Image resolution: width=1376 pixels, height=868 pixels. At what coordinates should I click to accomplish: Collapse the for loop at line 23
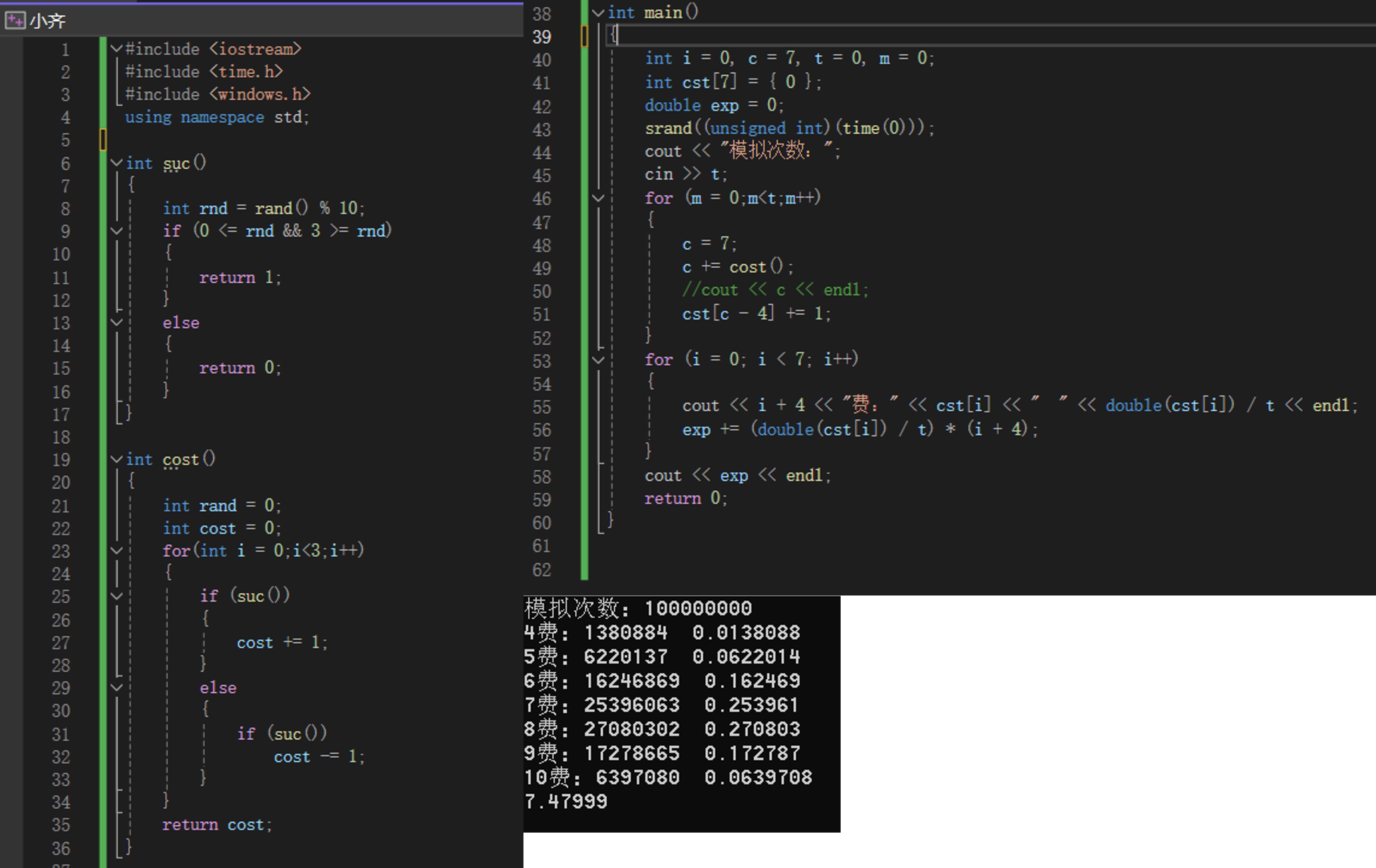point(116,551)
